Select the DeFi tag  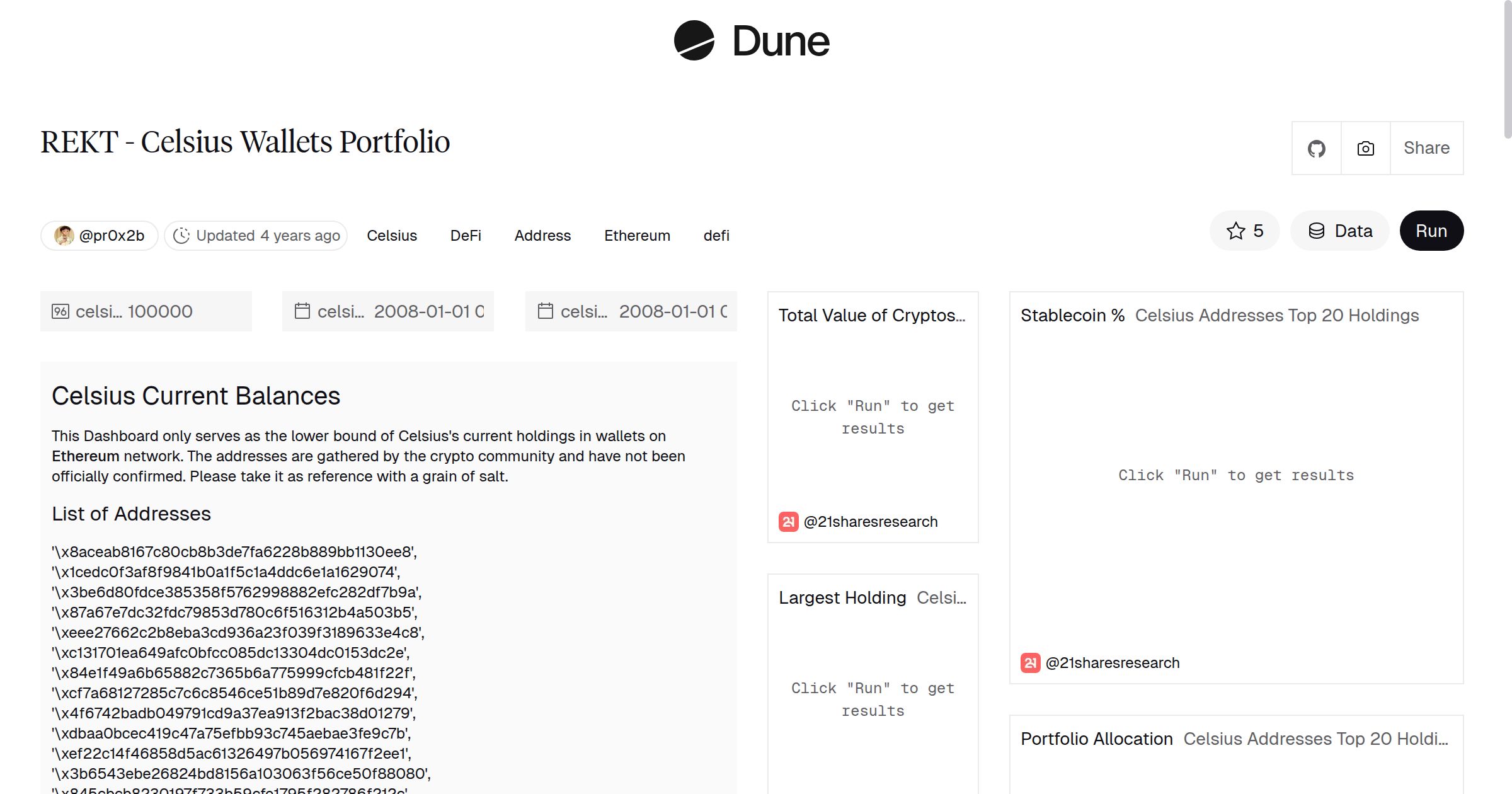point(465,236)
